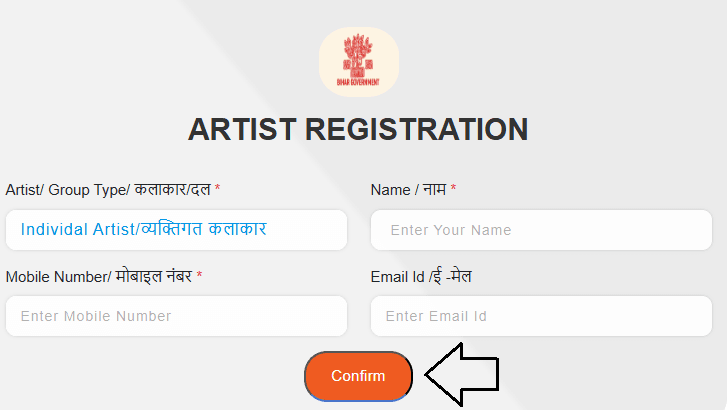Click the Hindi 'नाम' label text
Image resolution: width=728 pixels, height=410 pixels.
point(434,189)
